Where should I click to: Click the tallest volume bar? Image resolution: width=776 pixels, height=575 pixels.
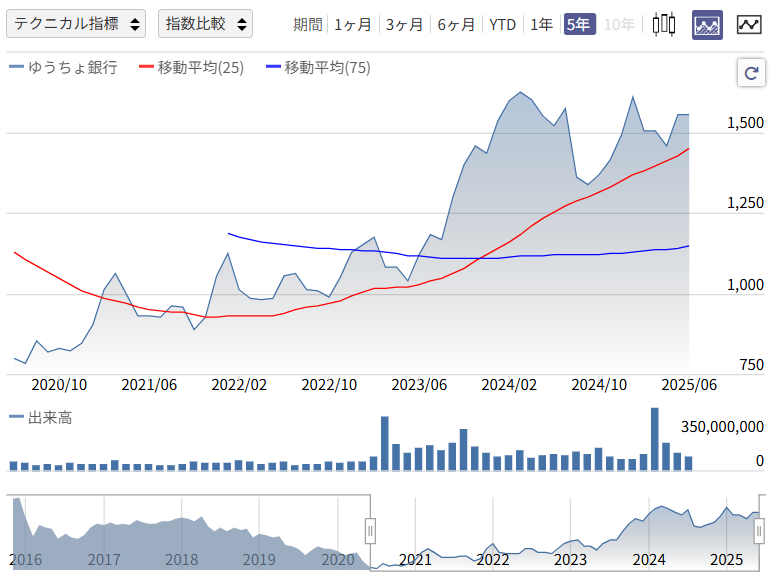655,438
